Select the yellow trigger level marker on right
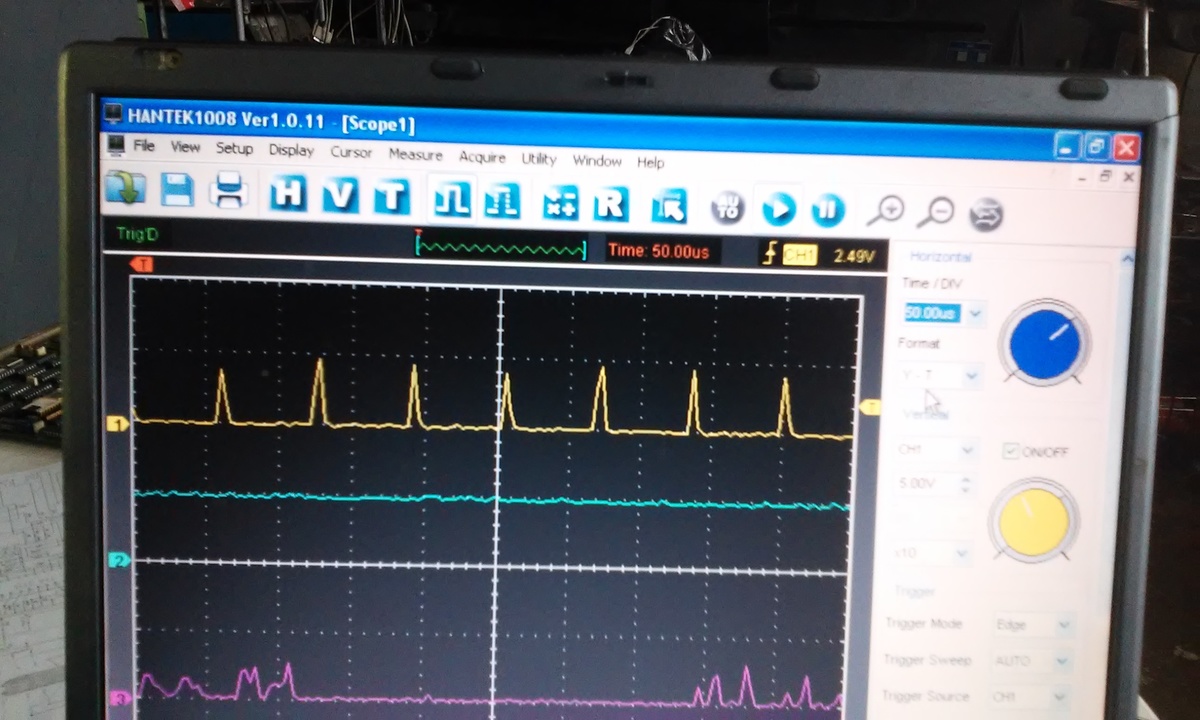 tap(870, 406)
